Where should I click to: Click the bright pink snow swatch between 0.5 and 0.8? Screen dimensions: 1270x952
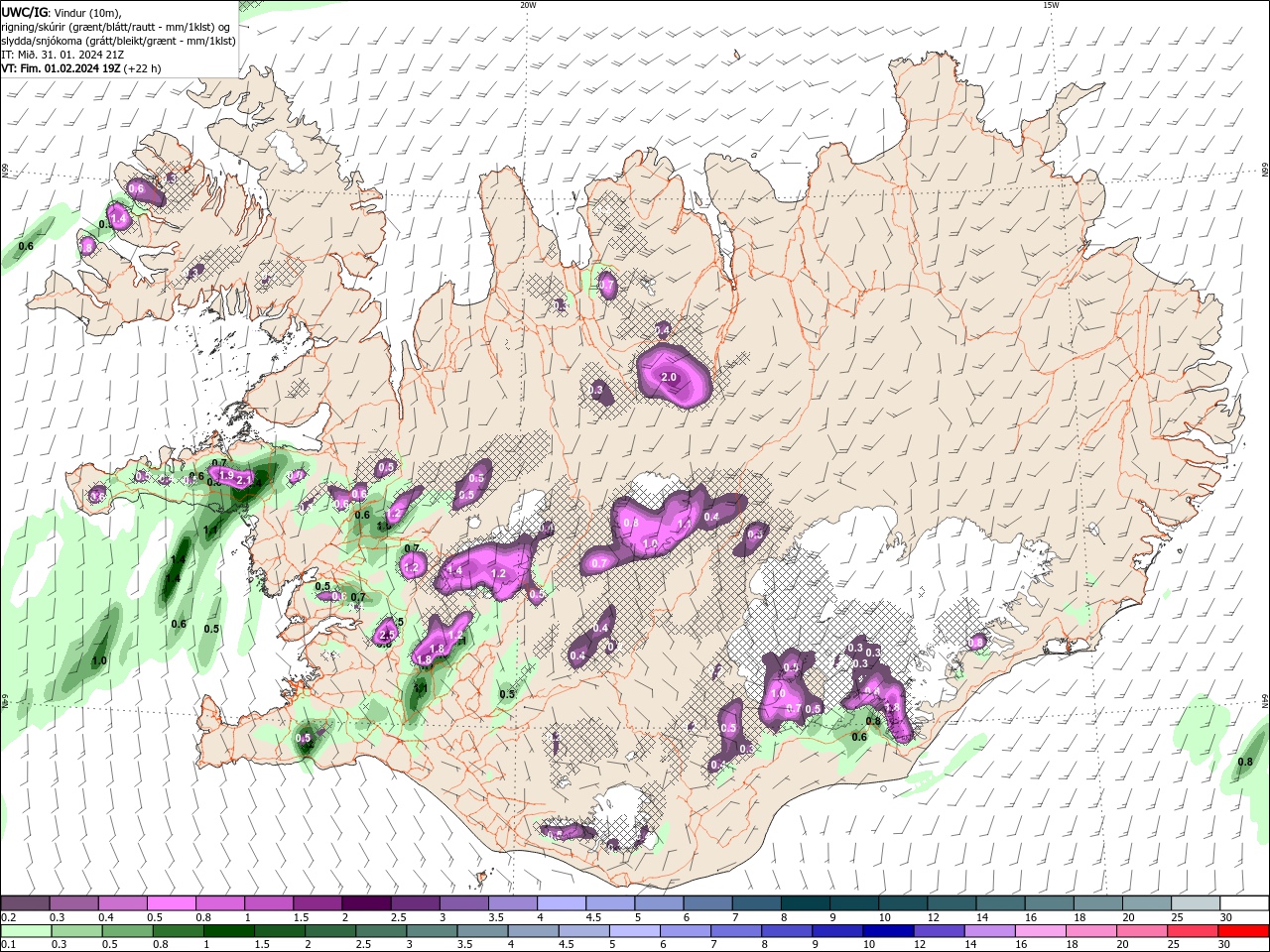coord(171,903)
